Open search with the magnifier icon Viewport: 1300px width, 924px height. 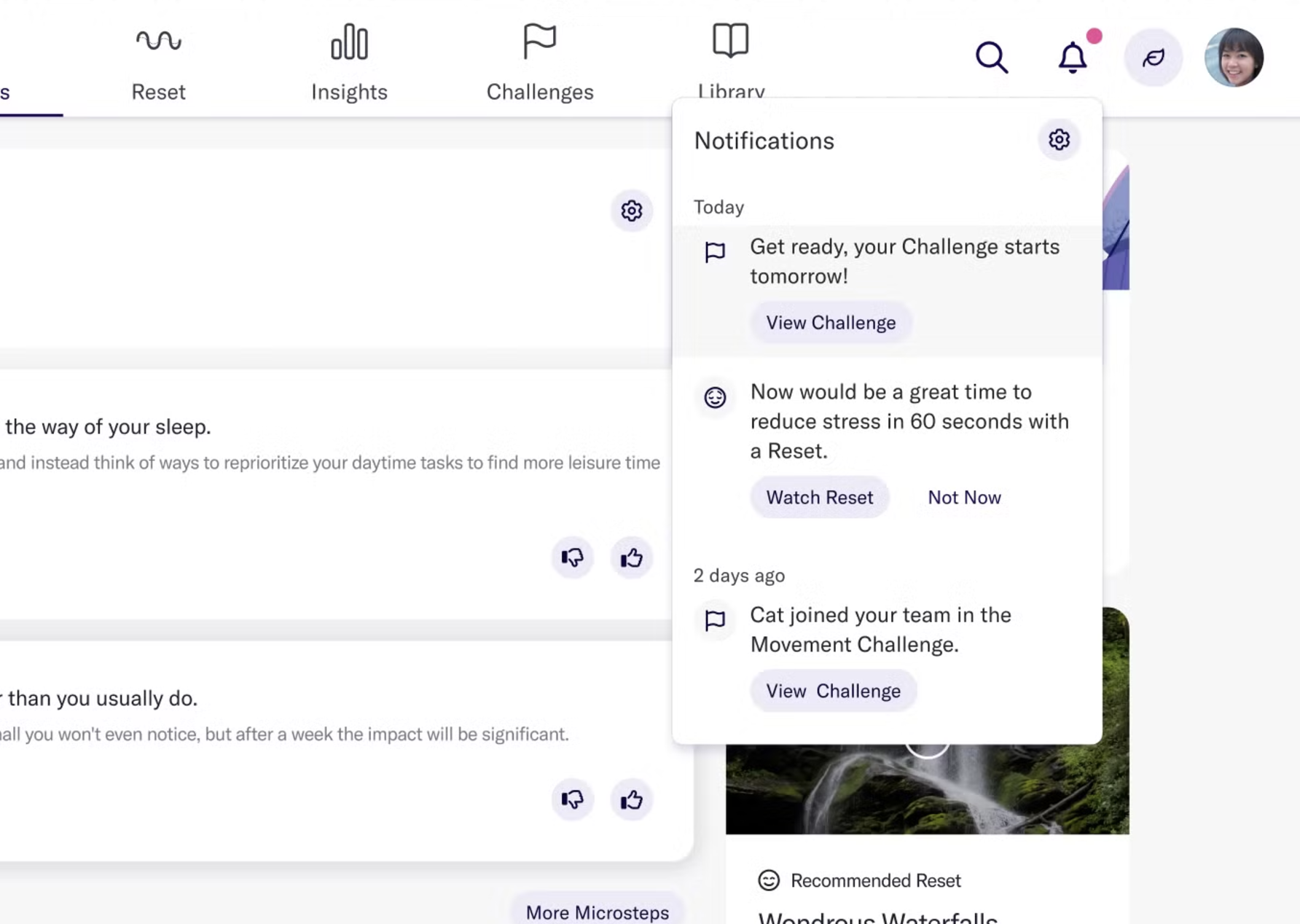click(x=992, y=58)
